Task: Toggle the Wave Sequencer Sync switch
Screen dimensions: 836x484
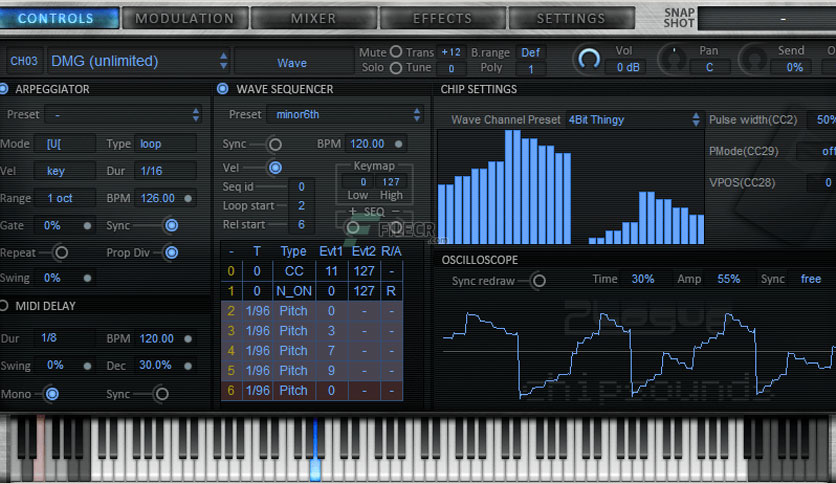Action: [275, 144]
